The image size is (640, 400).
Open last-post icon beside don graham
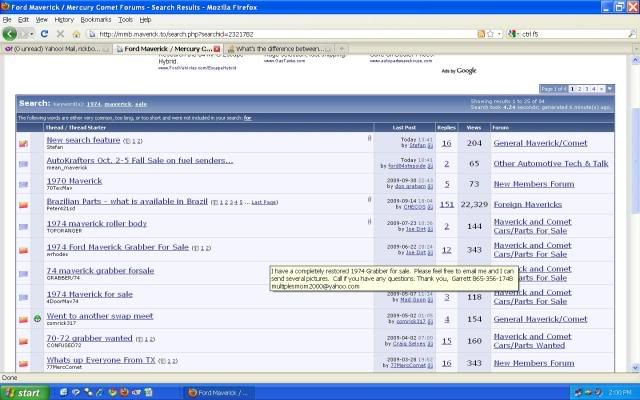click(430, 187)
